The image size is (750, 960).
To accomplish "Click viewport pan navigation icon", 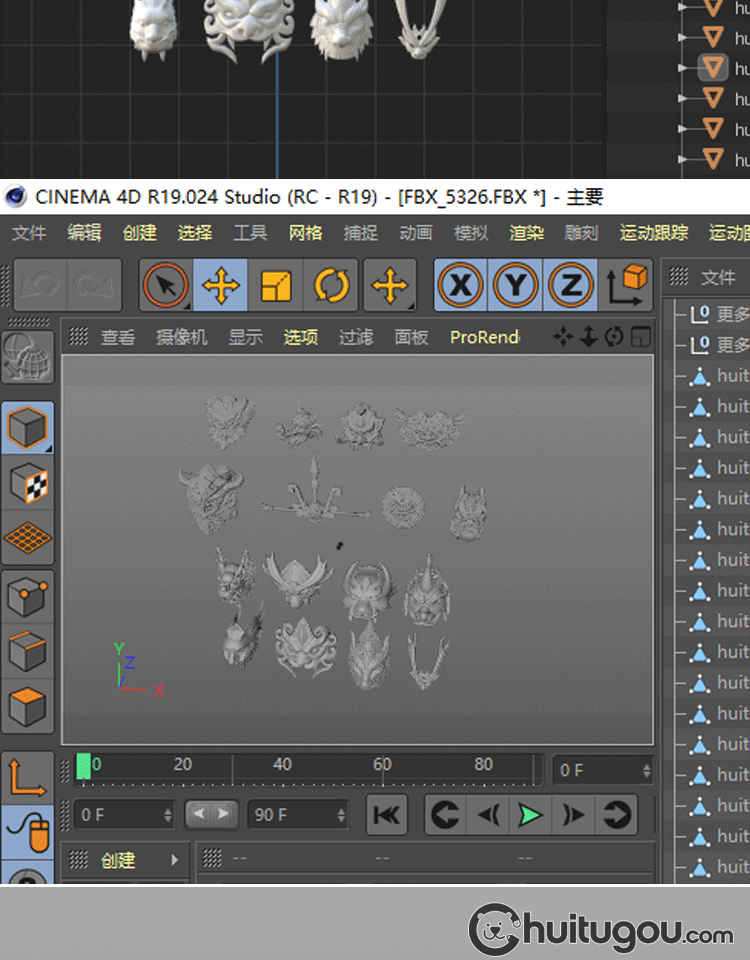I will tap(563, 337).
